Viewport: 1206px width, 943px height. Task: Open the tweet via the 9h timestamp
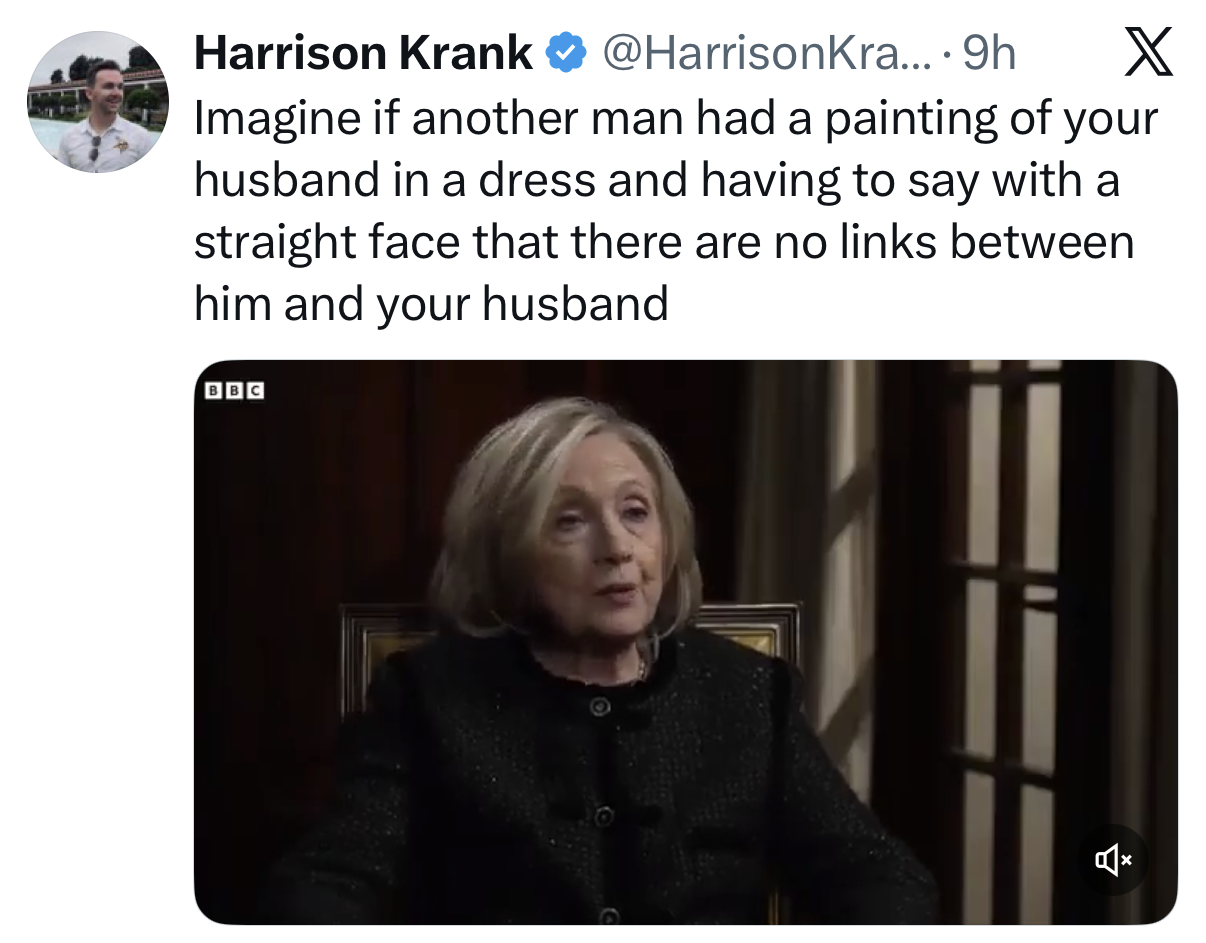[x=988, y=54]
